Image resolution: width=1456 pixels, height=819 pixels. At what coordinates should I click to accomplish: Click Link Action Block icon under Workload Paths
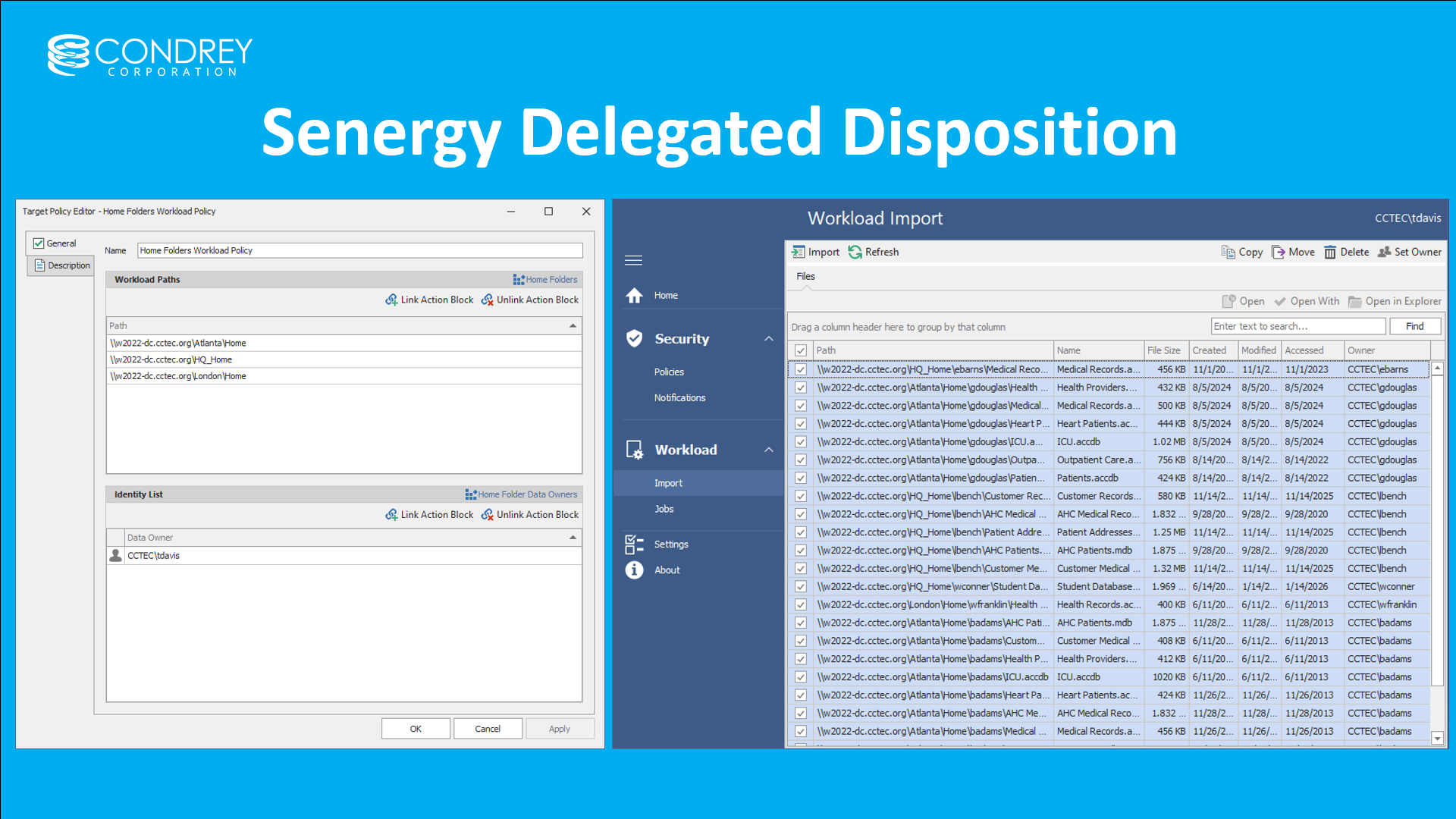tap(391, 300)
